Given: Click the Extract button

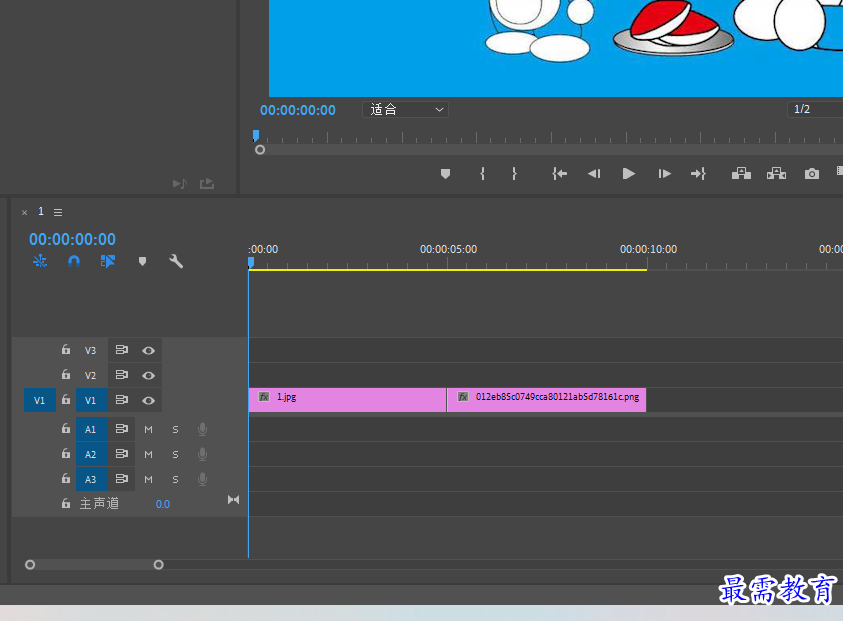Looking at the screenshot, I should 776,173.
